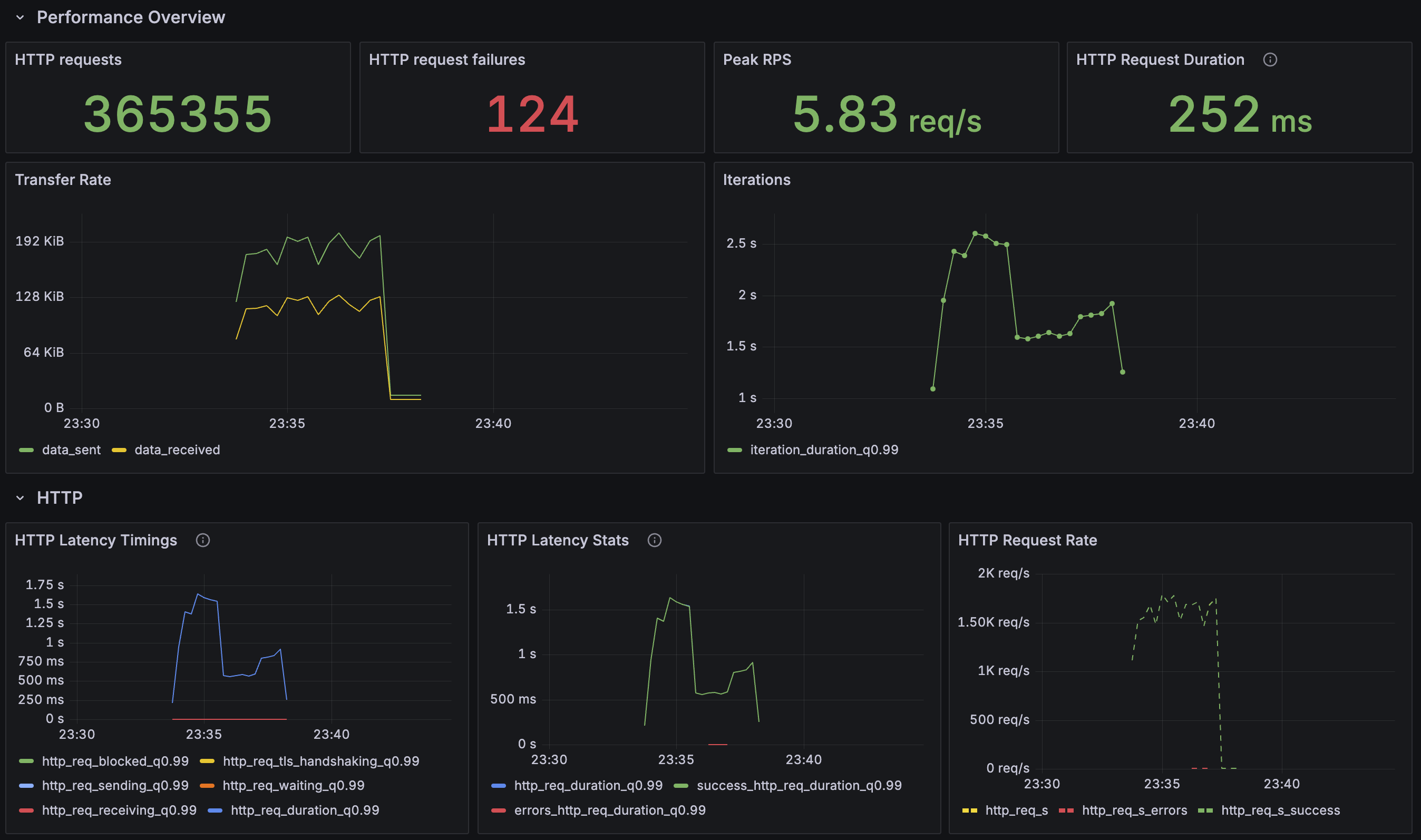Image resolution: width=1421 pixels, height=840 pixels.
Task: Click http_req_tls_handshaking_q0.99 legend item
Action: 320,761
